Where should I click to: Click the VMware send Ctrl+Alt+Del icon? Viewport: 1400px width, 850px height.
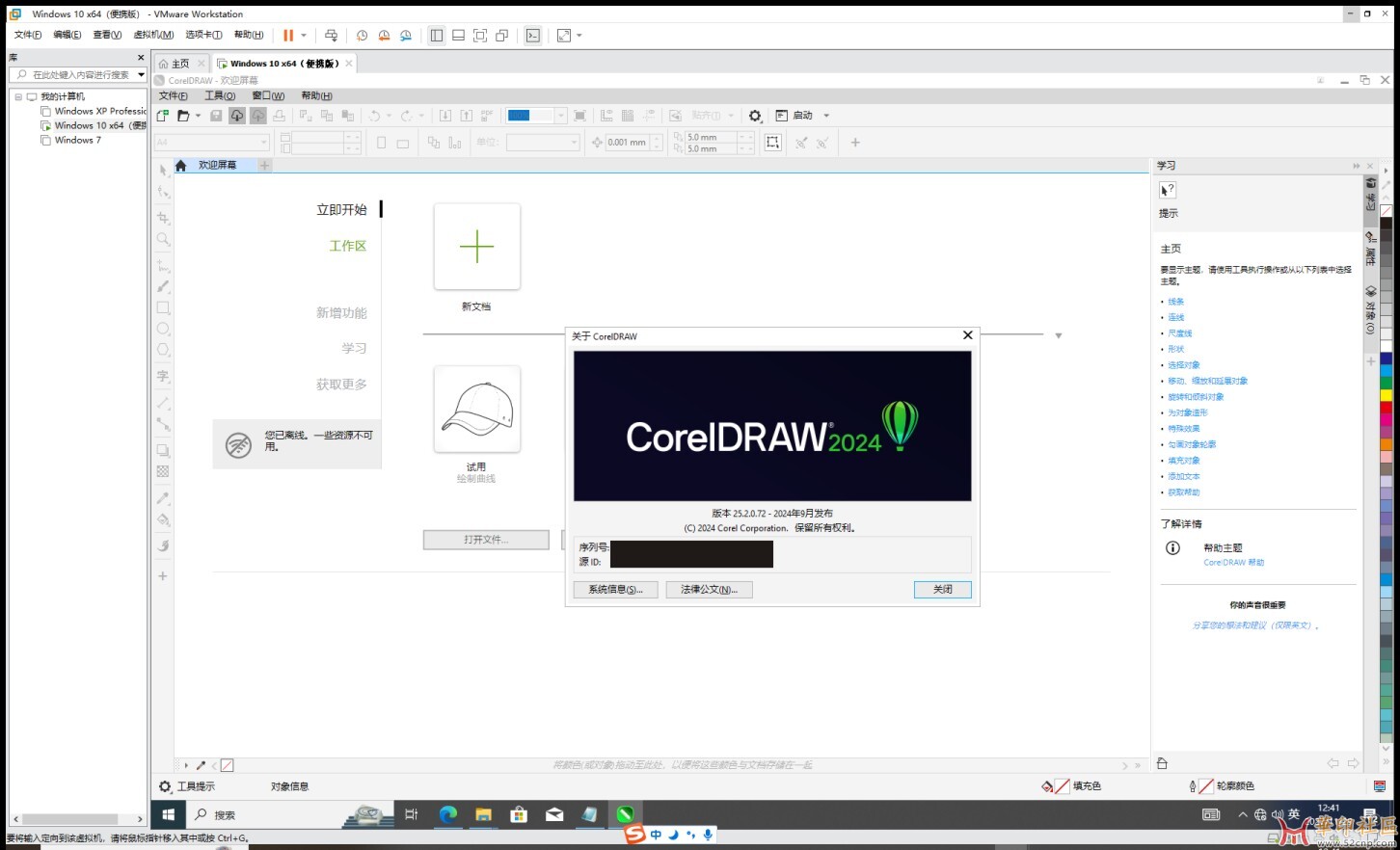click(x=332, y=36)
